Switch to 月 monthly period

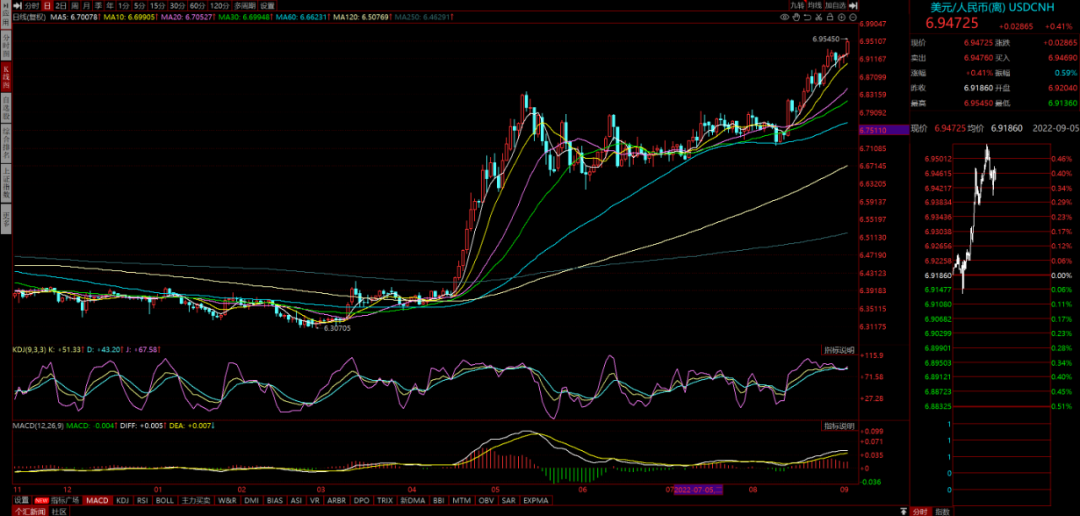click(x=87, y=6)
